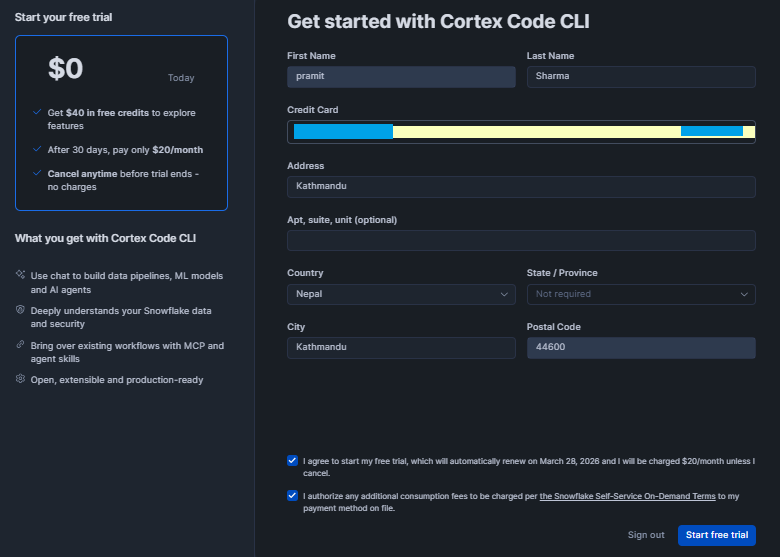780x557 pixels.
Task: Focus the Credit Card number field
Action: (x=521, y=132)
